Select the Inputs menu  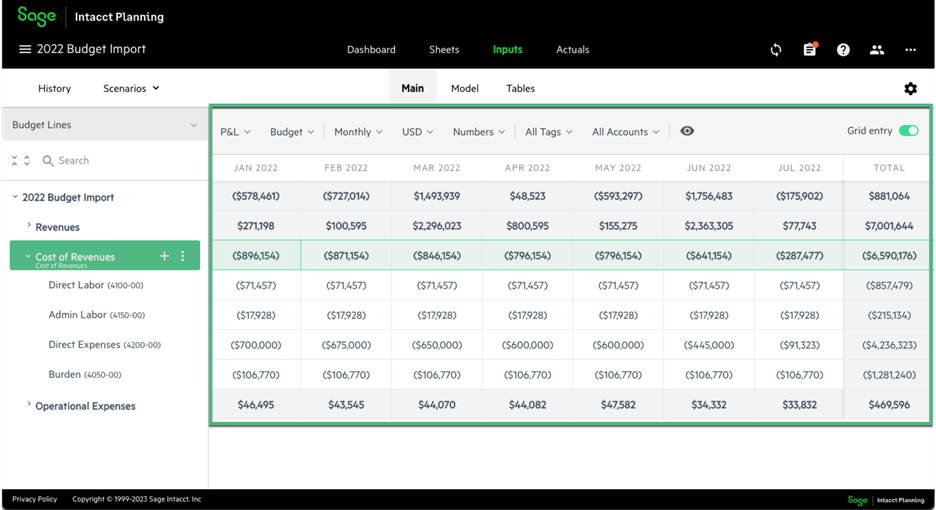coord(507,50)
